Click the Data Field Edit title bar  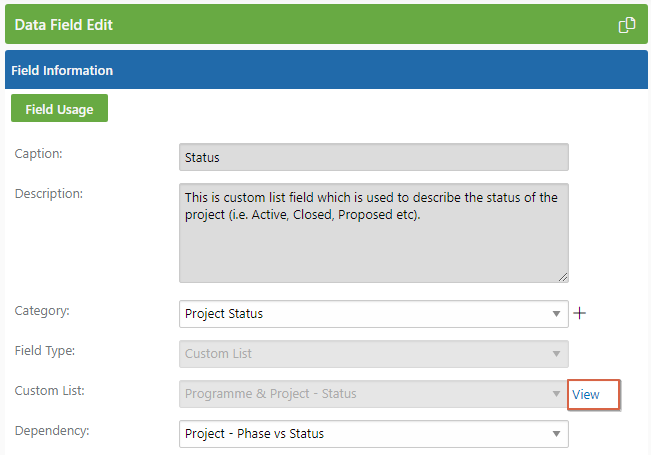click(x=326, y=24)
